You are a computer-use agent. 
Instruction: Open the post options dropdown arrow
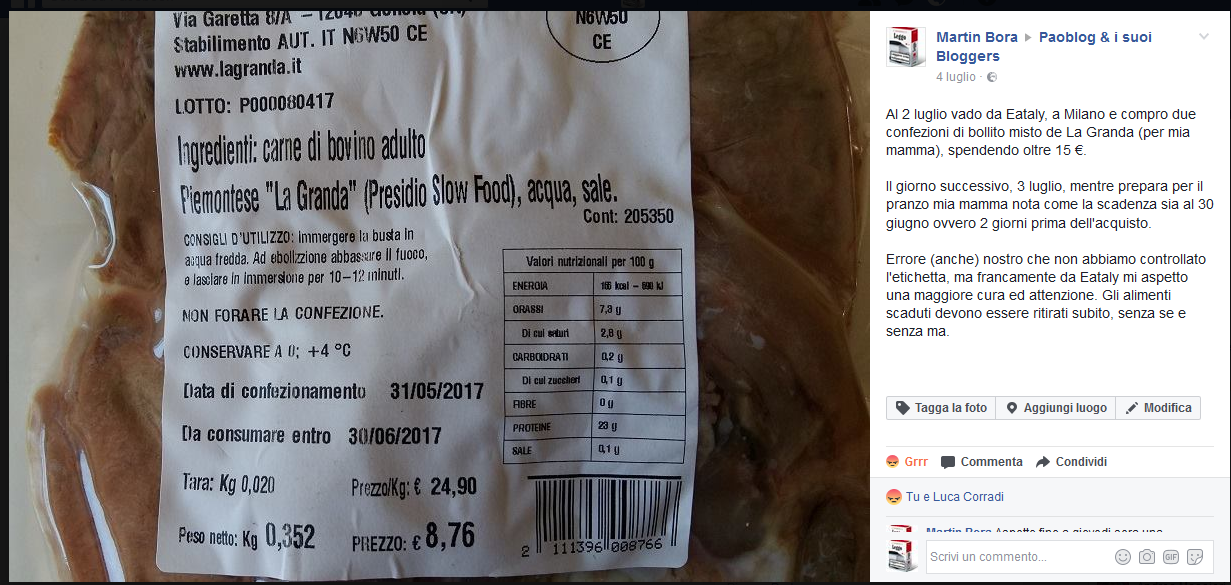1204,36
